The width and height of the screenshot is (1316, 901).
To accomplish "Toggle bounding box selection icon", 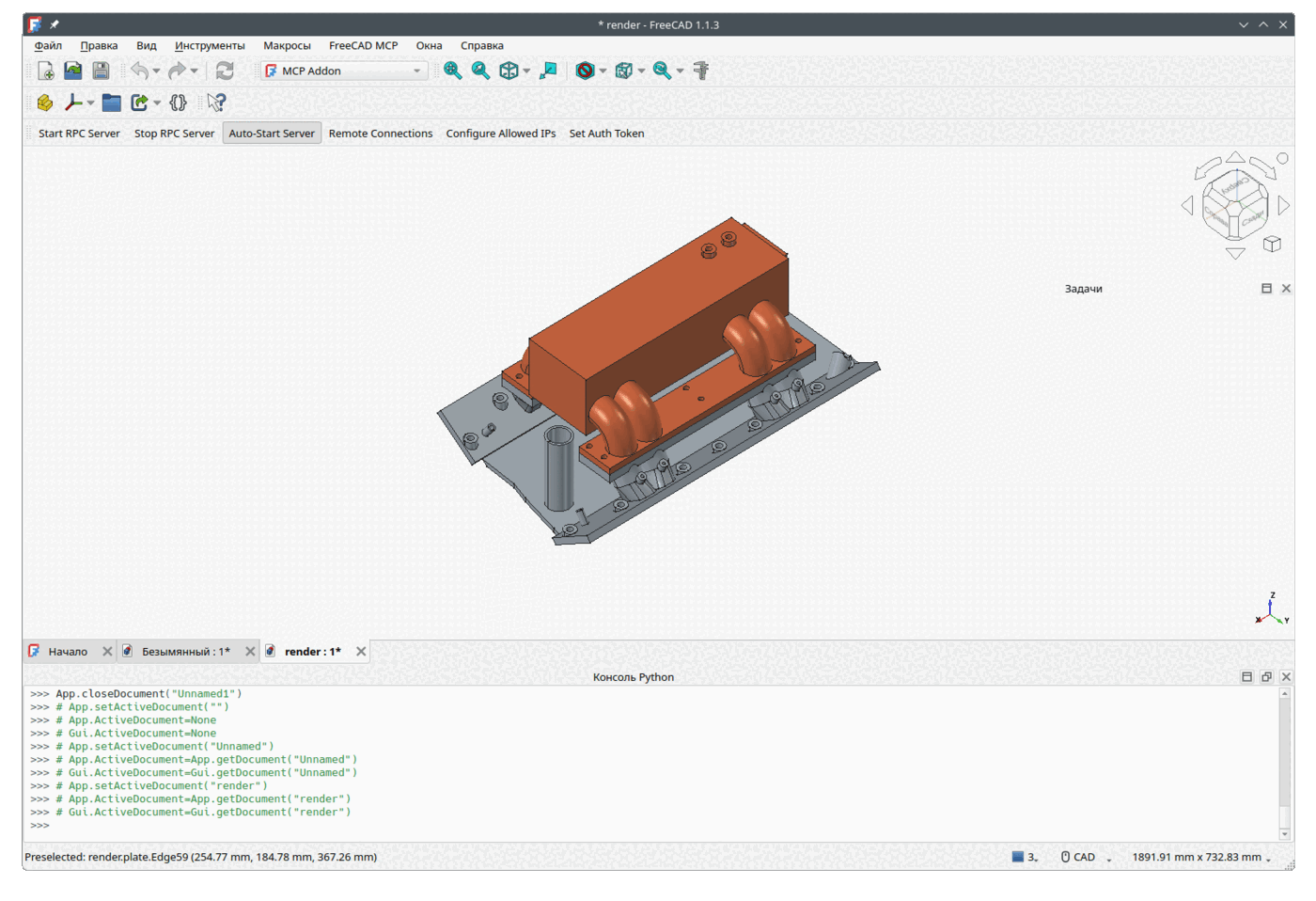I will coord(623,71).
